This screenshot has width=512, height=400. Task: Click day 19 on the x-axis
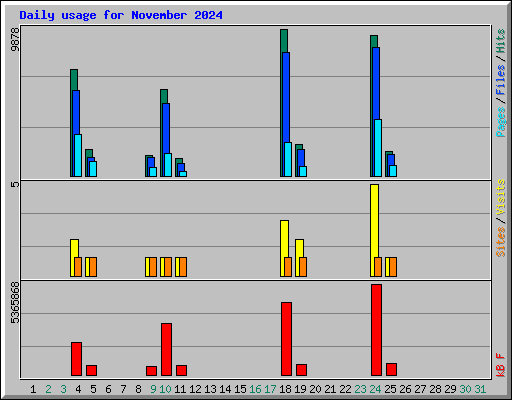pos(300,389)
